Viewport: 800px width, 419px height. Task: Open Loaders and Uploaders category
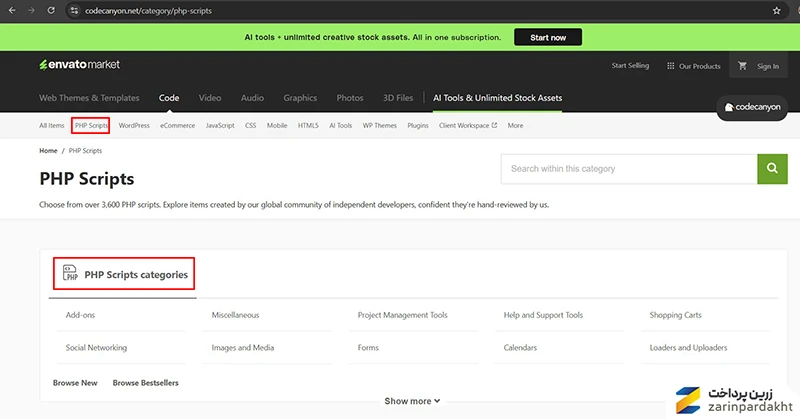pos(688,348)
